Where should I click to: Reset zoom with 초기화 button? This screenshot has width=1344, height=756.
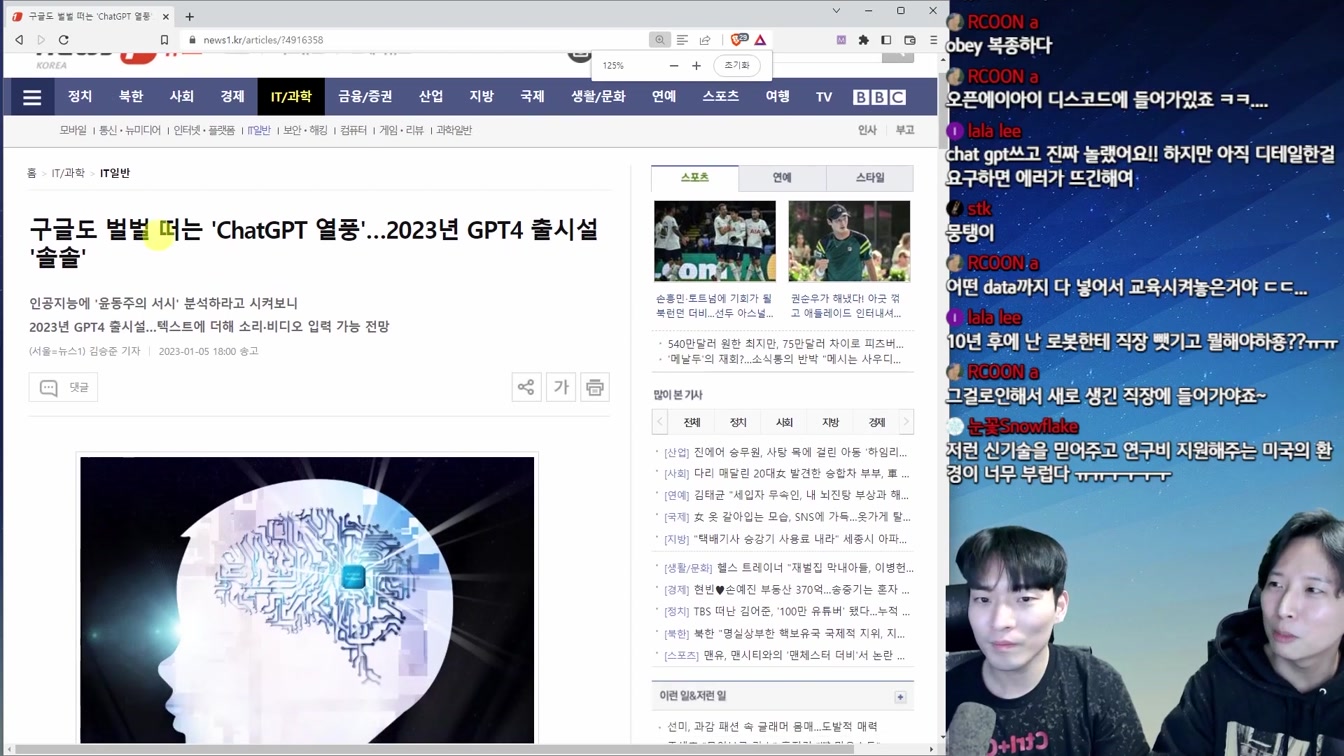737,66
